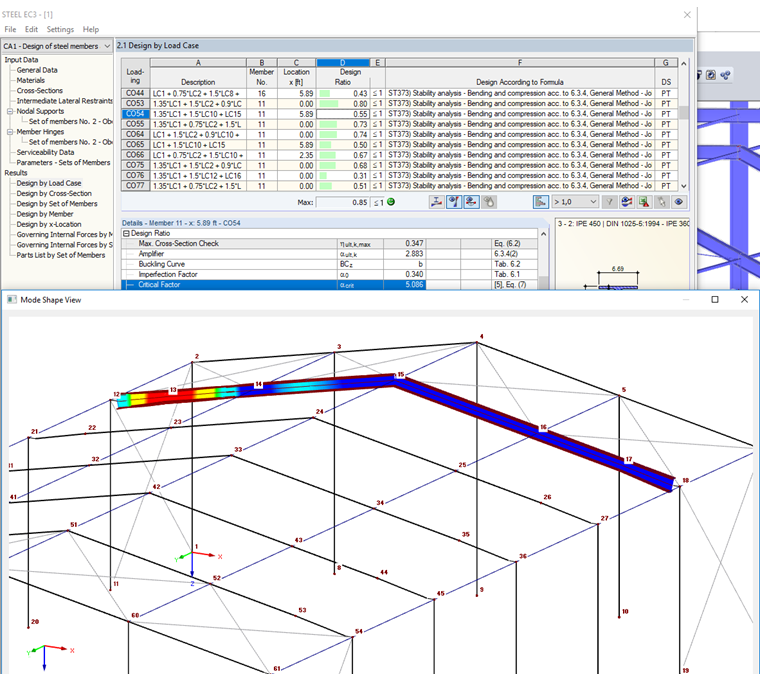This screenshot has width=760, height=681.
Task: Select the Imperfection Factor details row
Action: 330,274
